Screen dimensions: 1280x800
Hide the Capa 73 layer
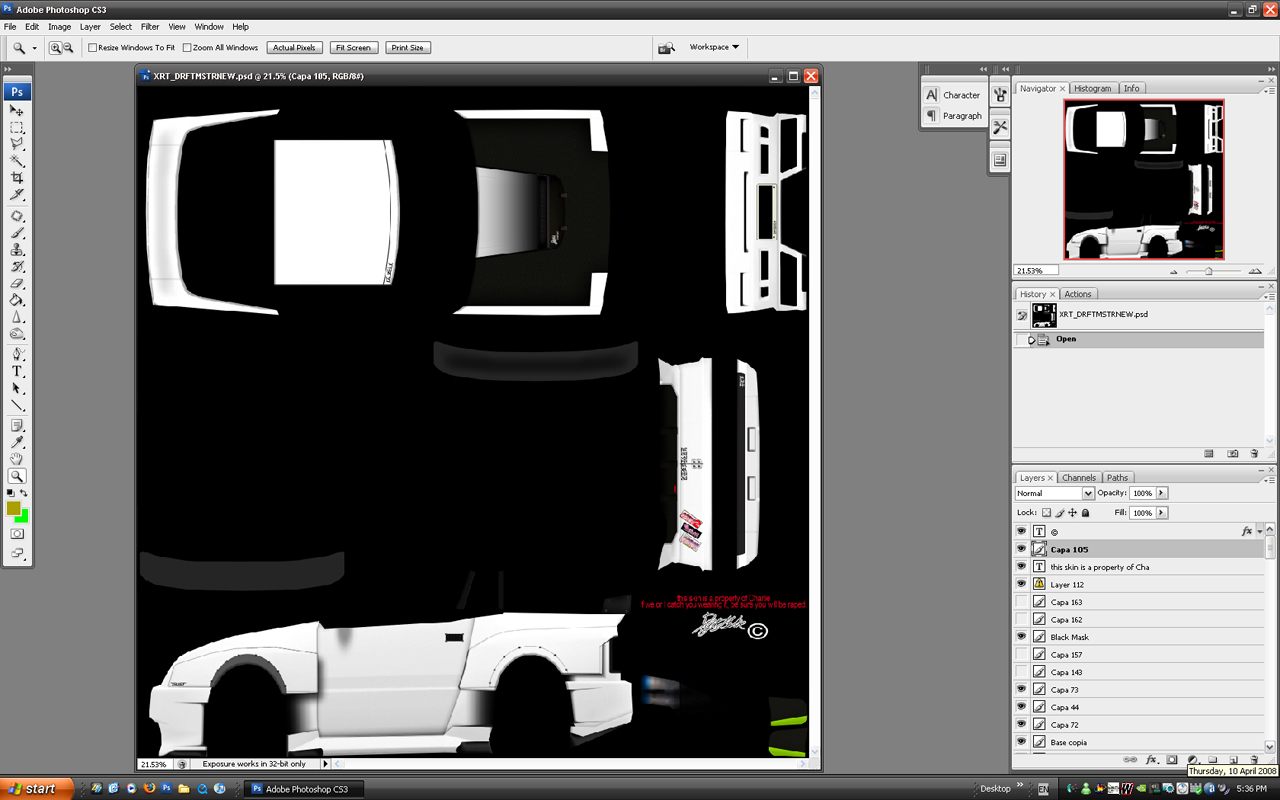(1021, 690)
